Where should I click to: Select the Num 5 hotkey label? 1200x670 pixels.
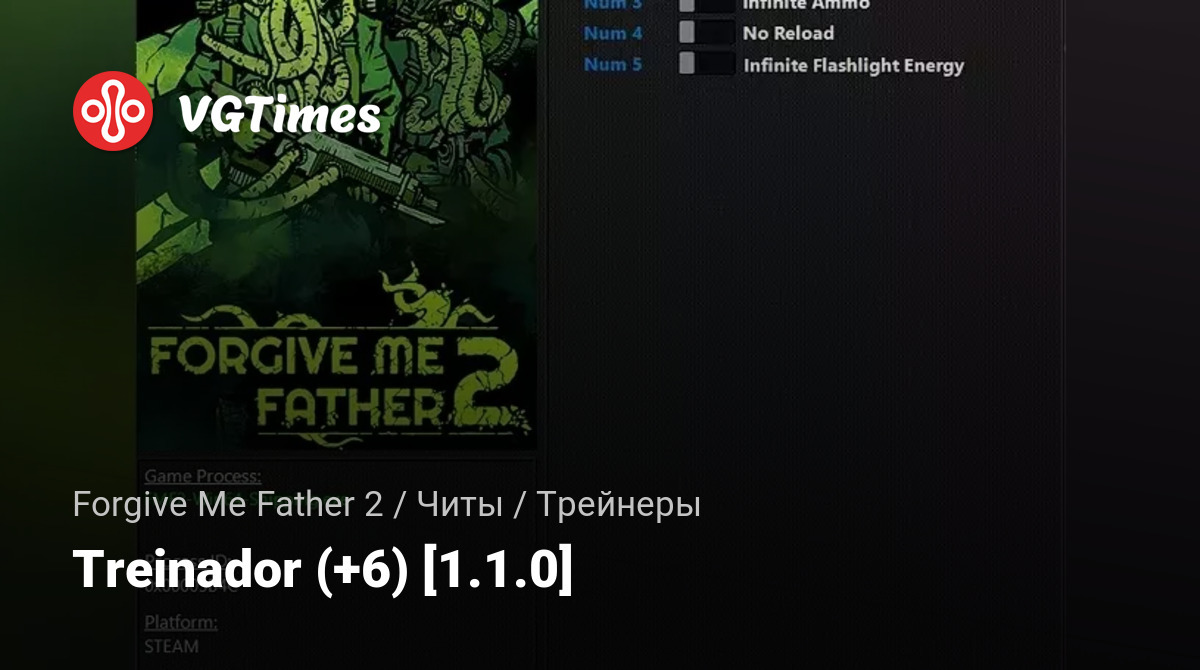point(612,64)
